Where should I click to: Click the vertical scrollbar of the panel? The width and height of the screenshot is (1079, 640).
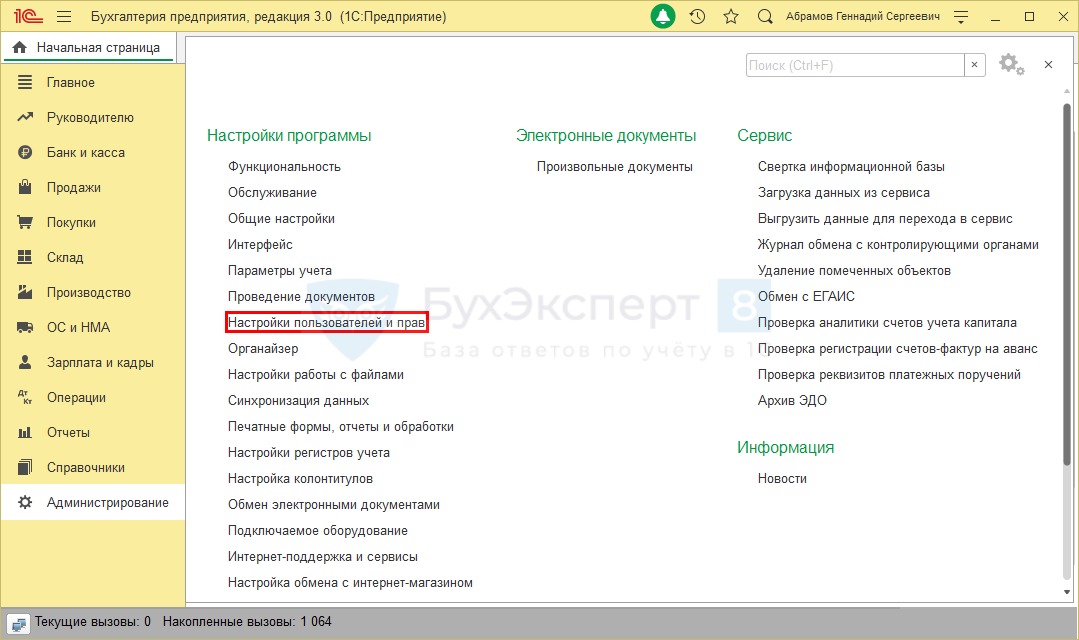1066,340
